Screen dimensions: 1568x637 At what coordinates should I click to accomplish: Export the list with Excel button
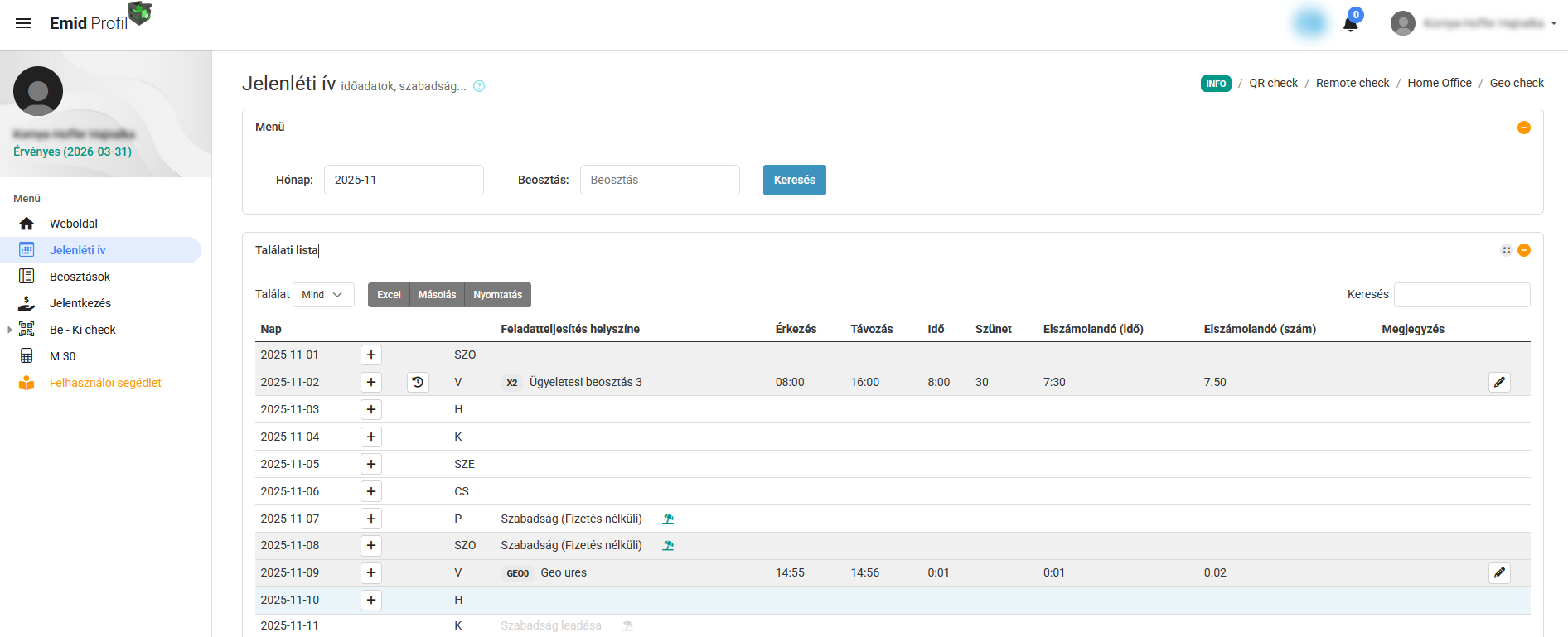(x=389, y=295)
